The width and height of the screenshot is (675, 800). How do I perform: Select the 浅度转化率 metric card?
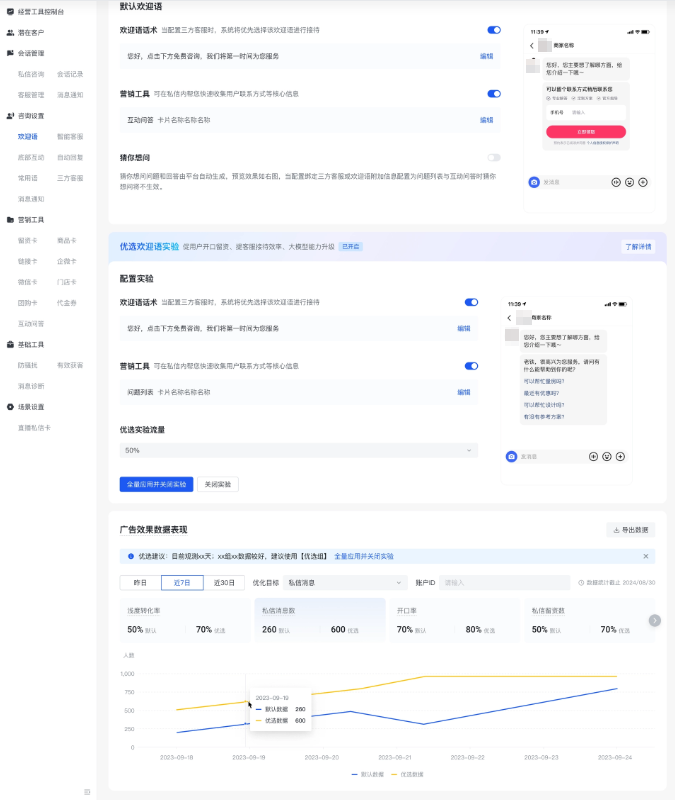(x=185, y=620)
